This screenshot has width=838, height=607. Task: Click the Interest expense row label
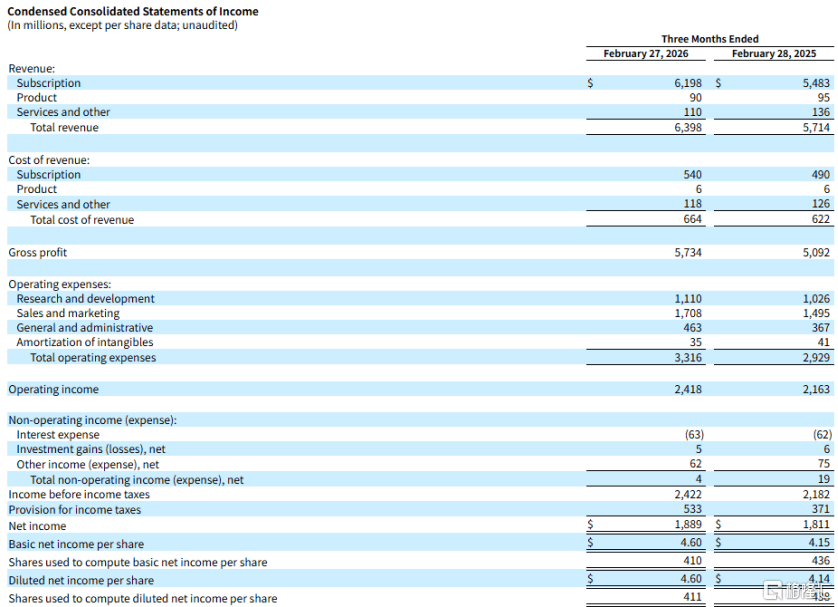58,434
